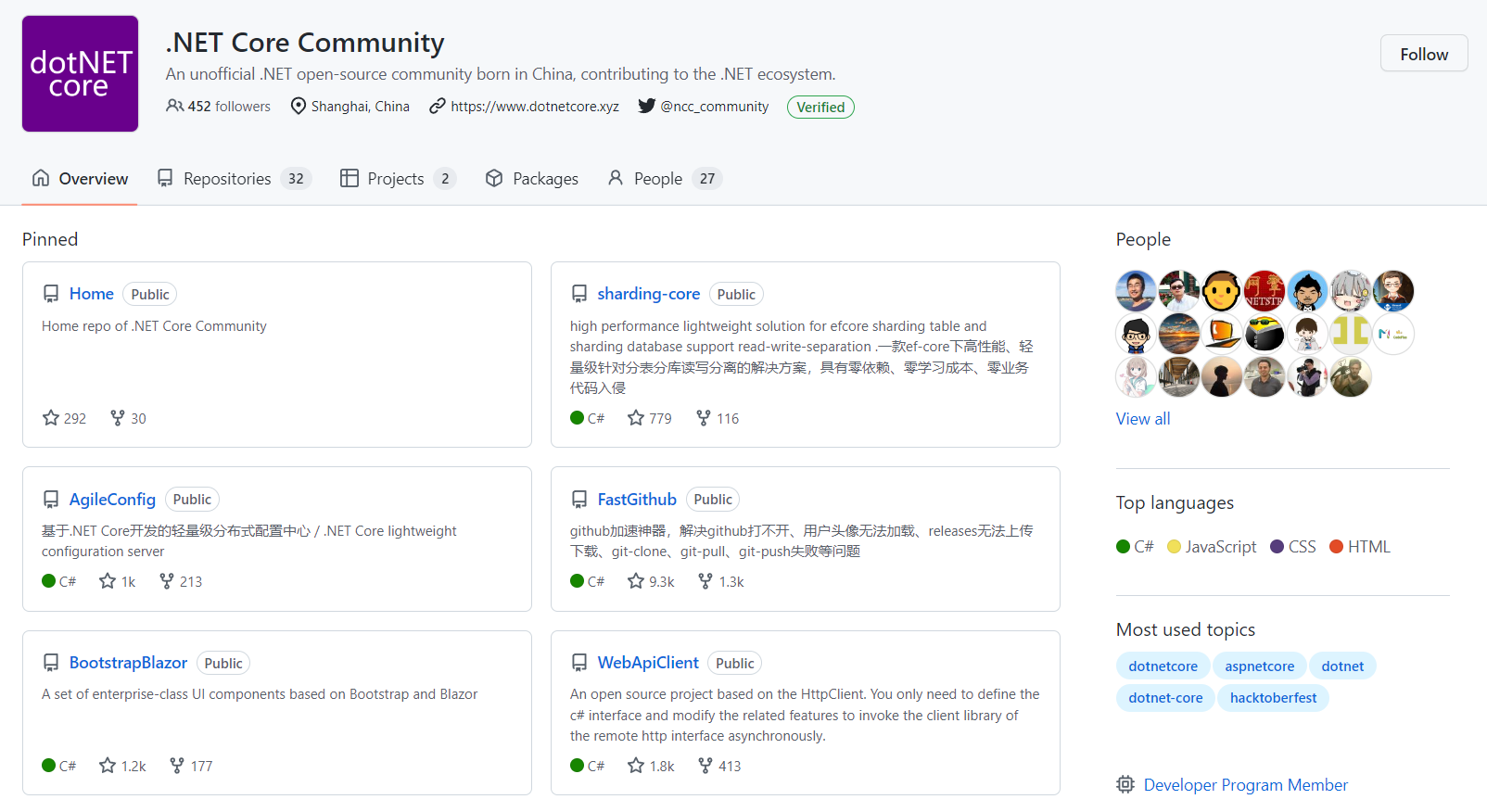Open the dark silhouette member avatar
Screen dimensions: 1487x812
coord(1222,376)
